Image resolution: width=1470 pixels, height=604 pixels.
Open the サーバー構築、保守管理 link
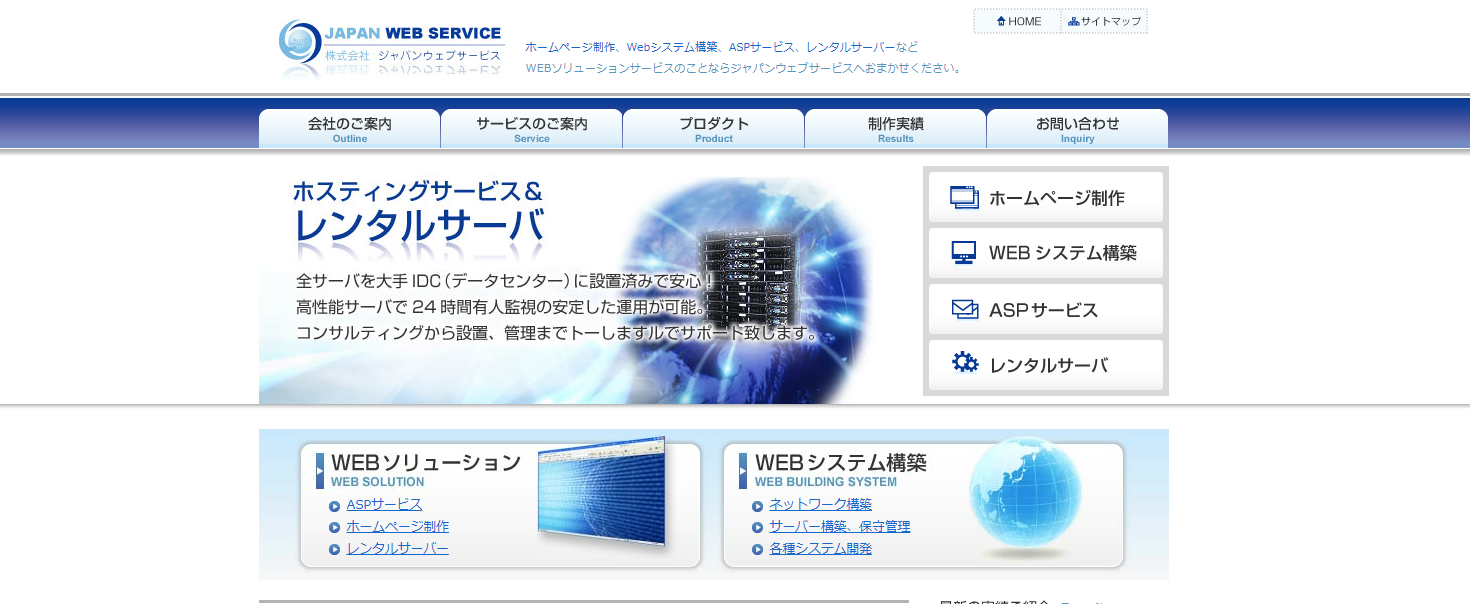[x=839, y=527]
